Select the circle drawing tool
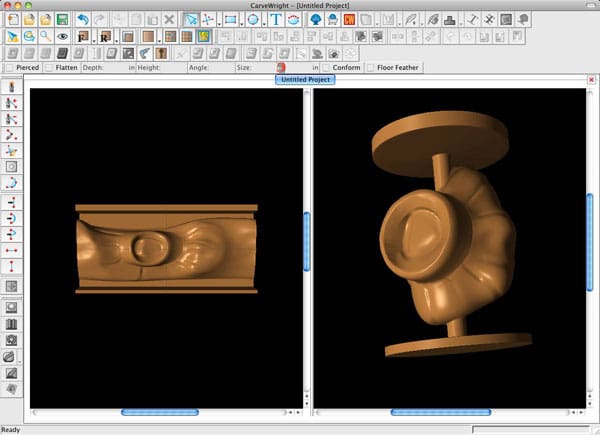 click(253, 20)
